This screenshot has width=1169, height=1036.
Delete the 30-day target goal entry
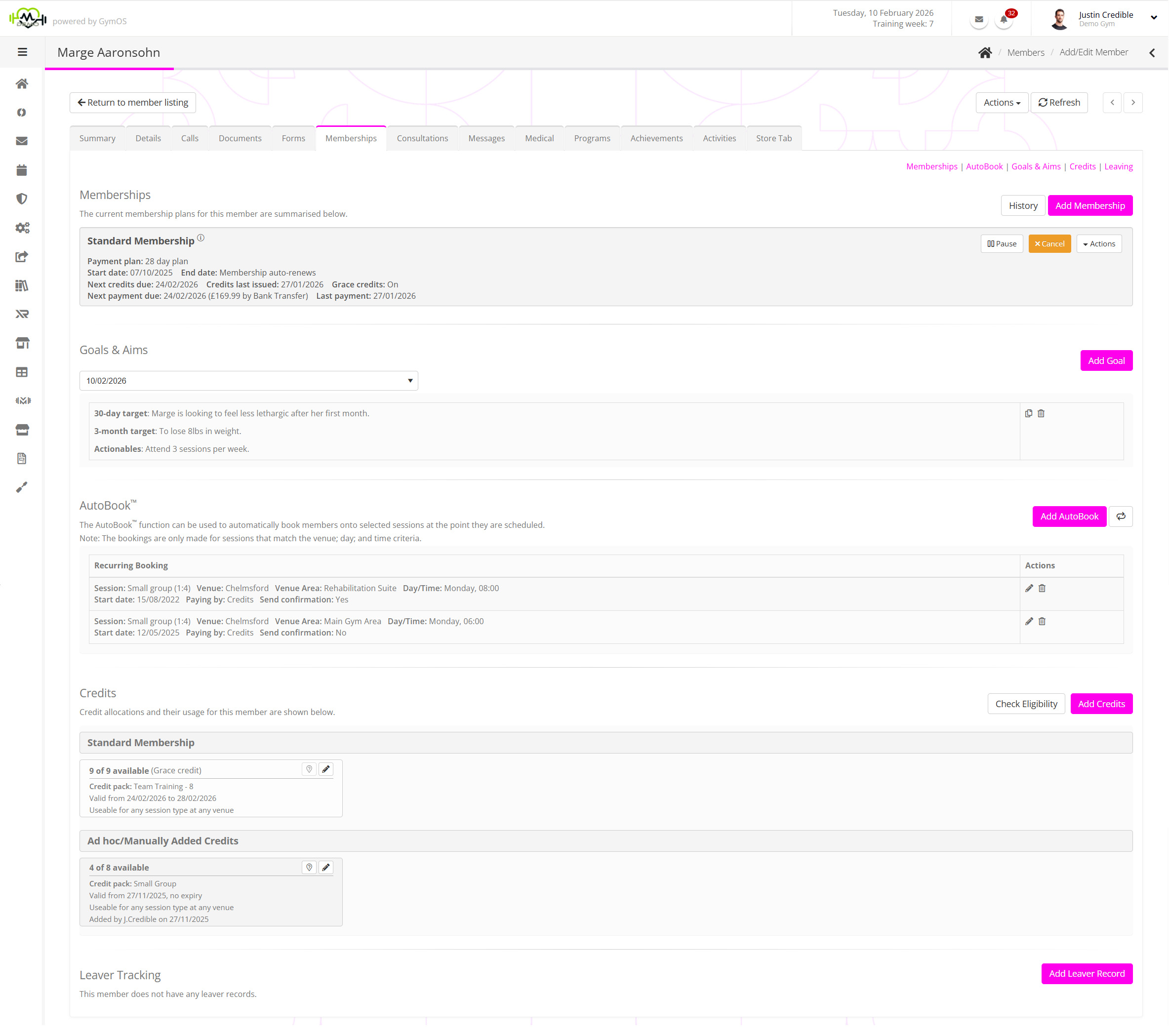tap(1041, 413)
